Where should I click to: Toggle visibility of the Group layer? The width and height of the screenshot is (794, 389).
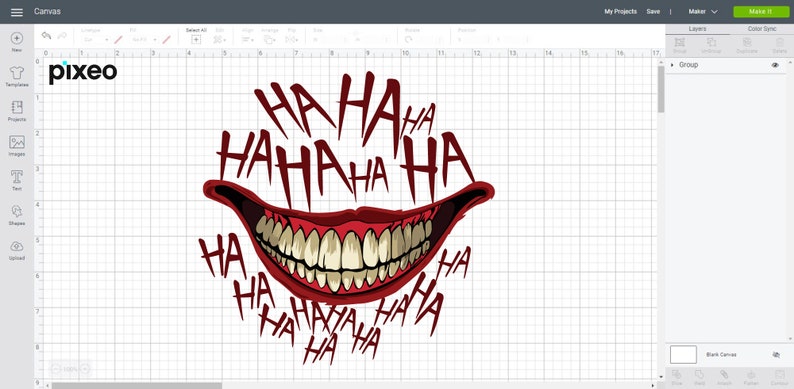(x=775, y=65)
